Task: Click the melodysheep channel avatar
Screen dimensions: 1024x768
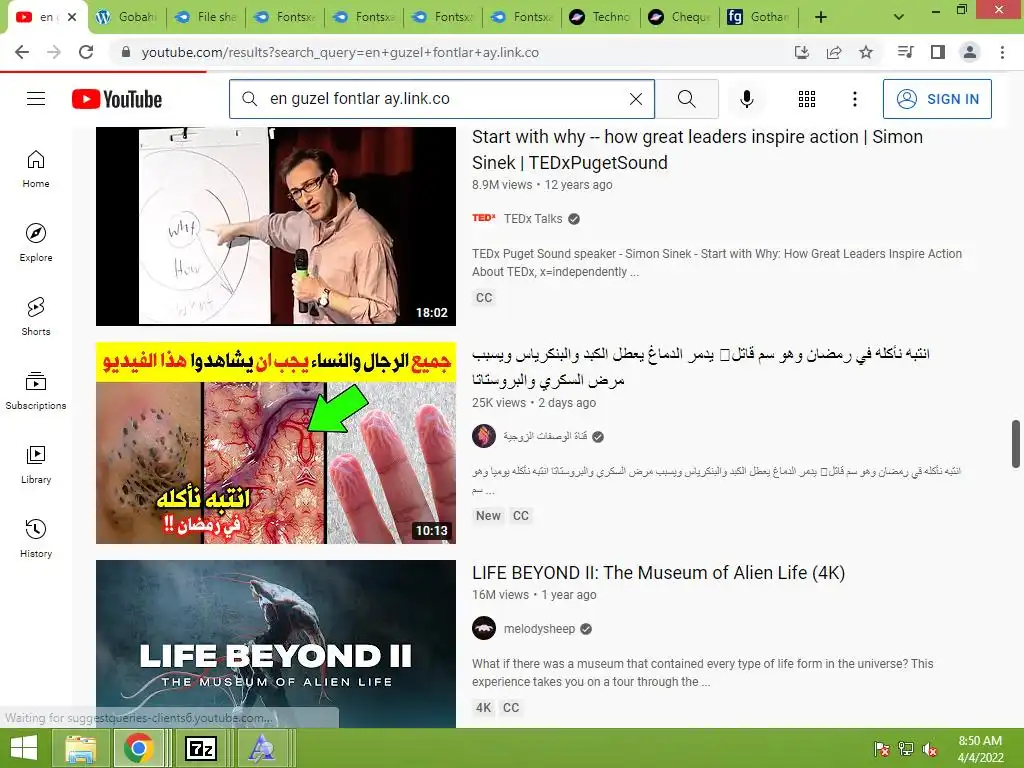Action: coord(484,628)
